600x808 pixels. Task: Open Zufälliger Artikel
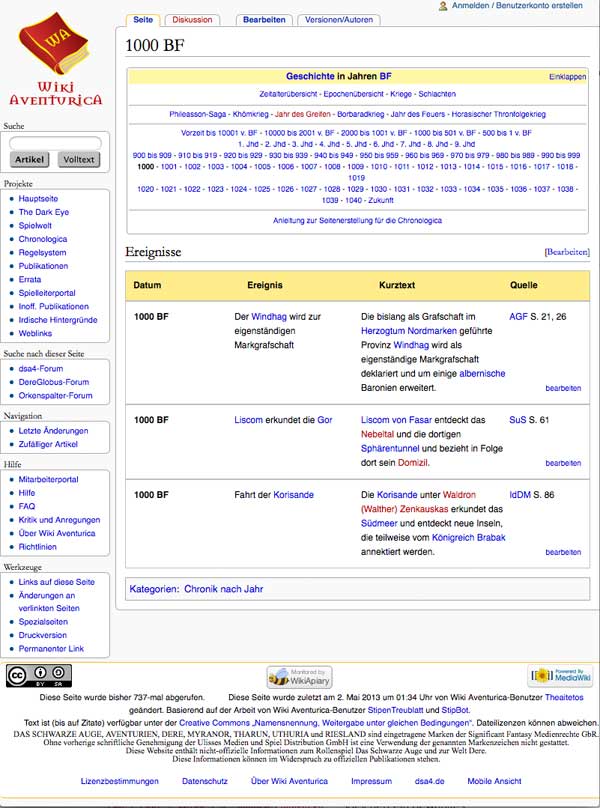tap(48, 444)
